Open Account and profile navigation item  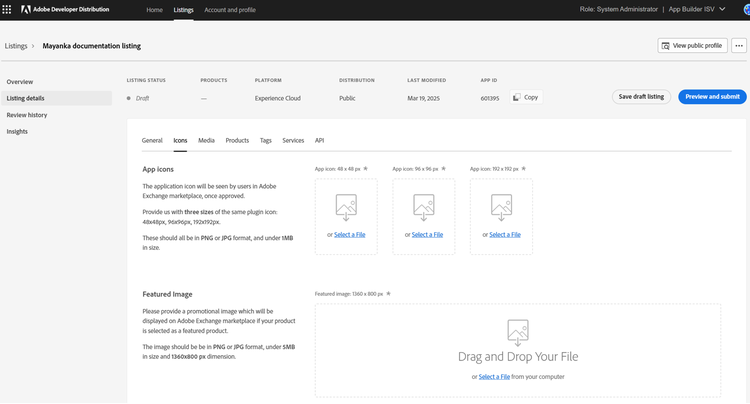(230, 10)
